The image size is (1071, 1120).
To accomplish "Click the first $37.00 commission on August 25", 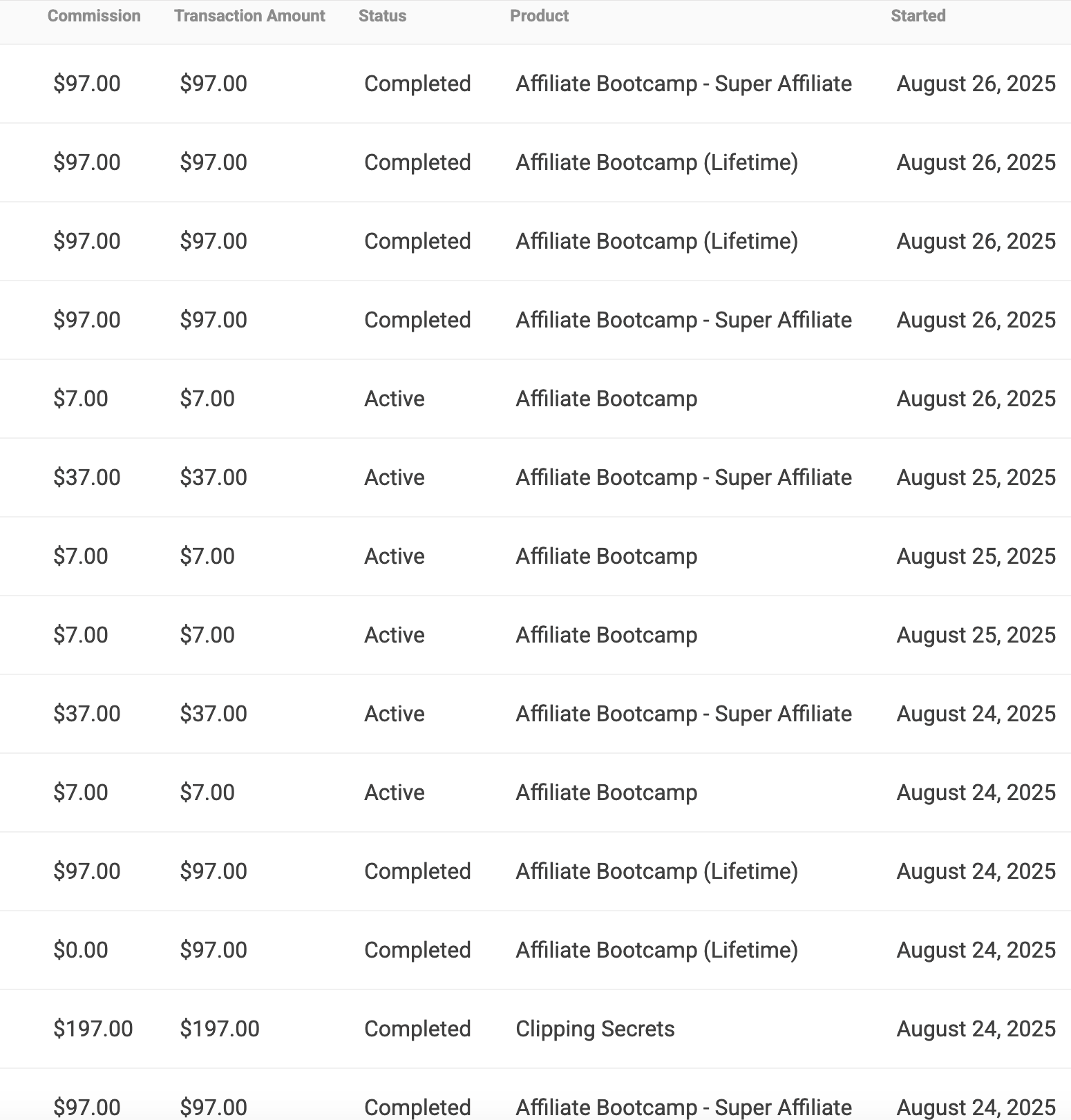I will [87, 477].
